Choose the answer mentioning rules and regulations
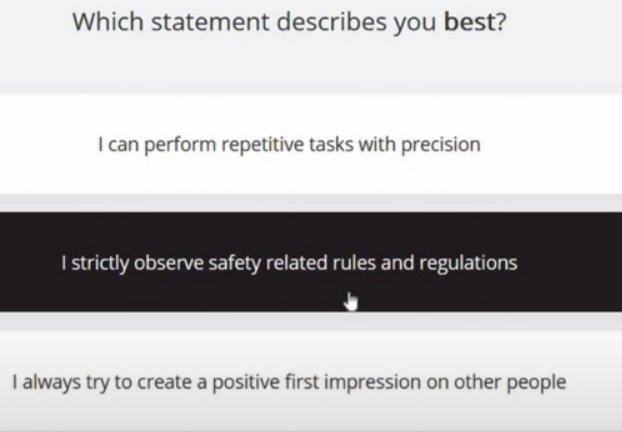This screenshot has height=432, width=622. pos(311,262)
